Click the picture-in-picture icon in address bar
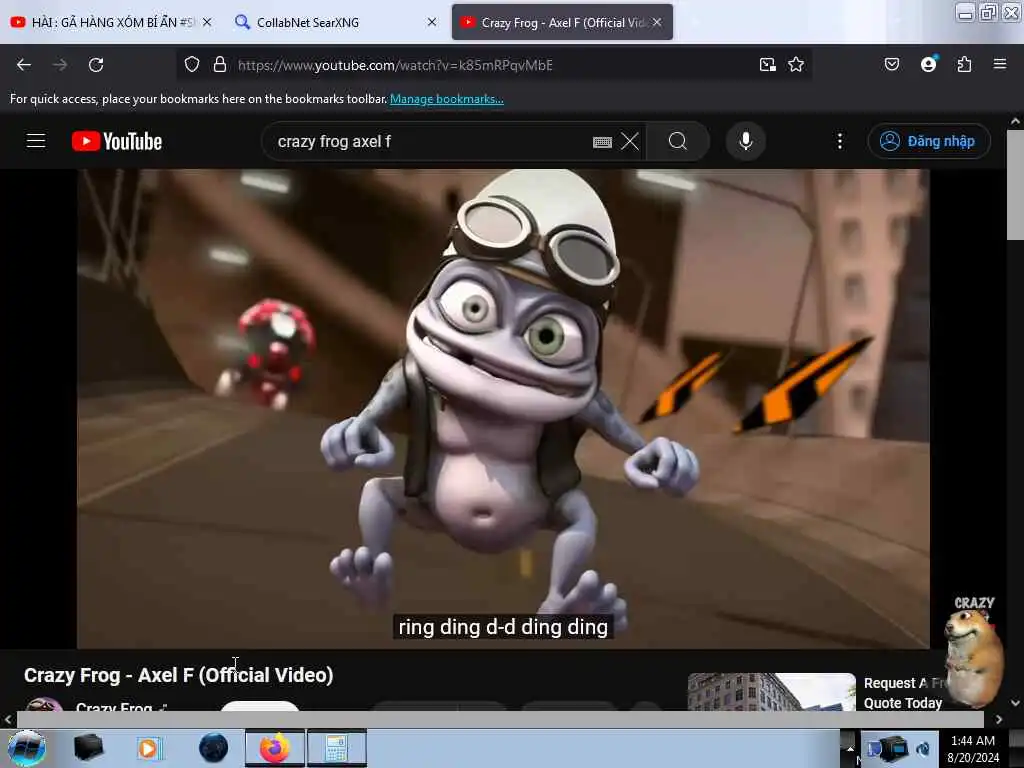Viewport: 1024px width, 768px height. click(x=767, y=65)
